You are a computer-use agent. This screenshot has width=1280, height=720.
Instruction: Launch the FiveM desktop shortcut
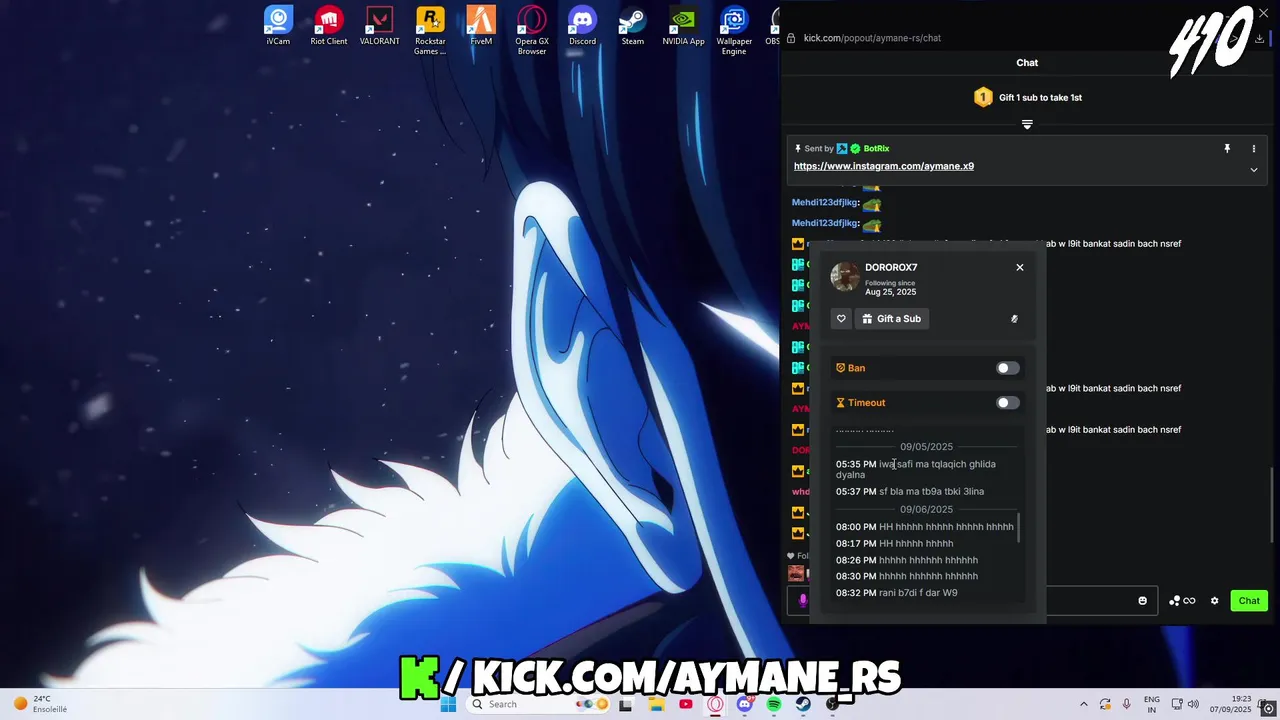click(481, 26)
